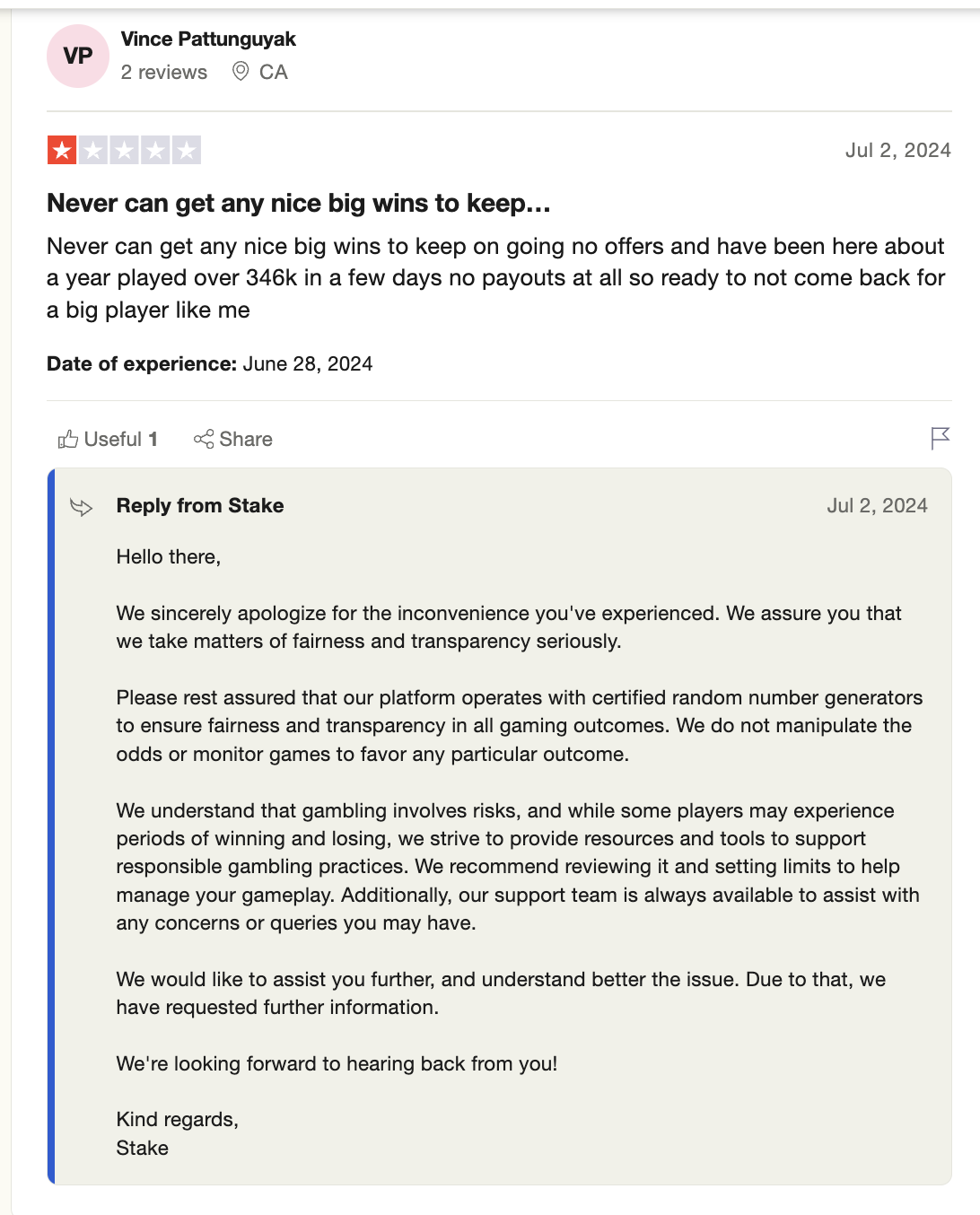Click the Share label to share the review

click(x=243, y=439)
